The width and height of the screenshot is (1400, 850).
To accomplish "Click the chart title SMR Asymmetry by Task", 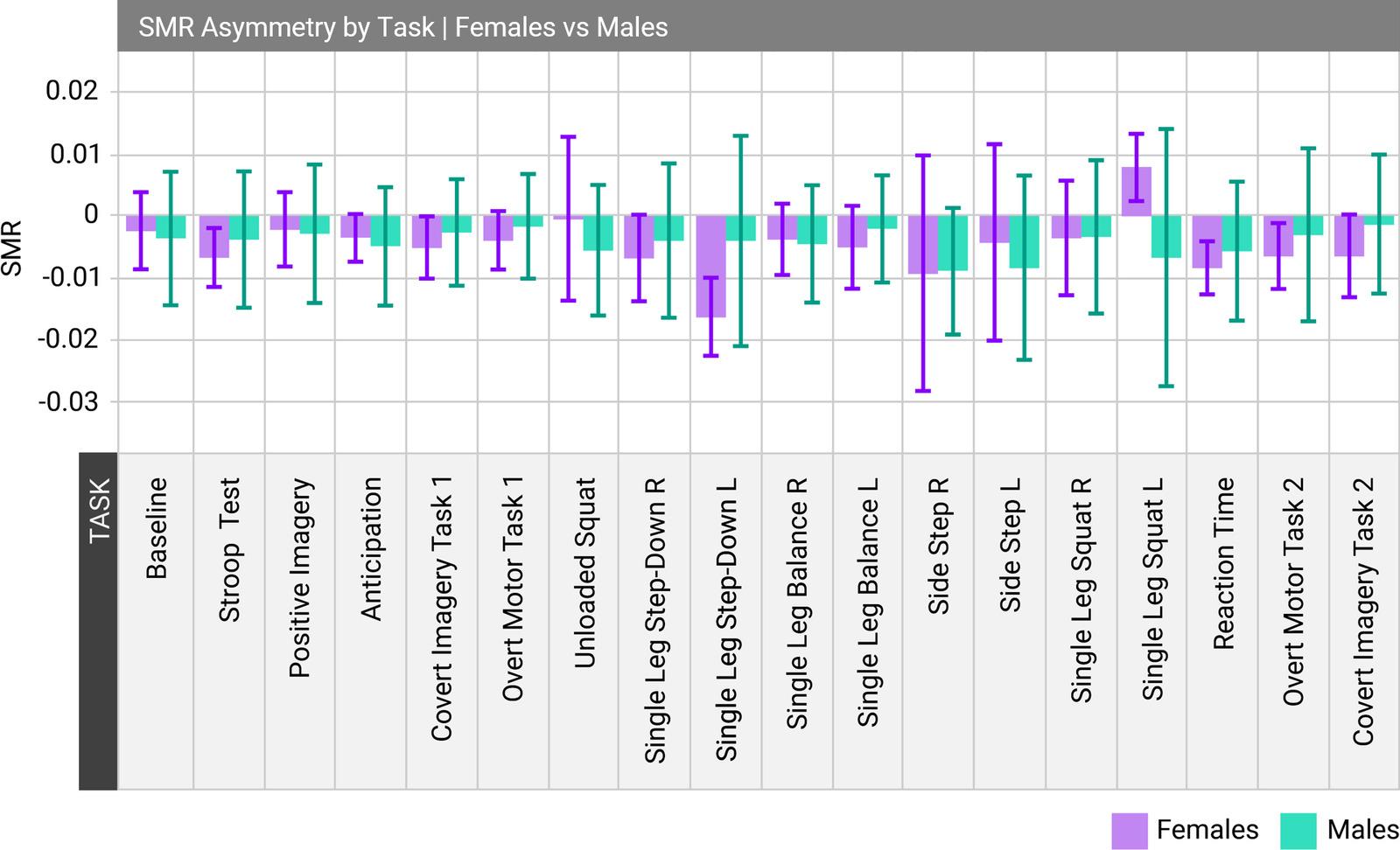I will pyautogui.click(x=402, y=27).
